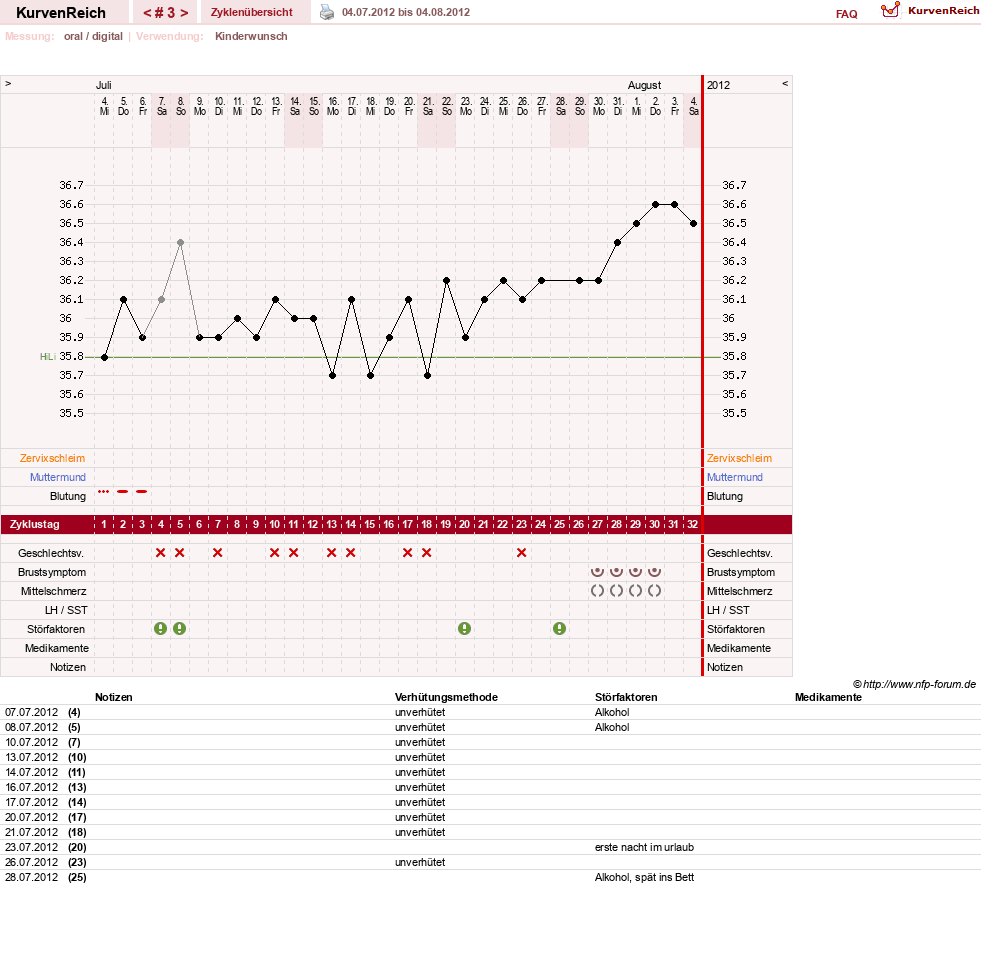Click the KurvenReich title at top left
Image resolution: width=981 pixels, height=976 pixels.
coord(61,13)
